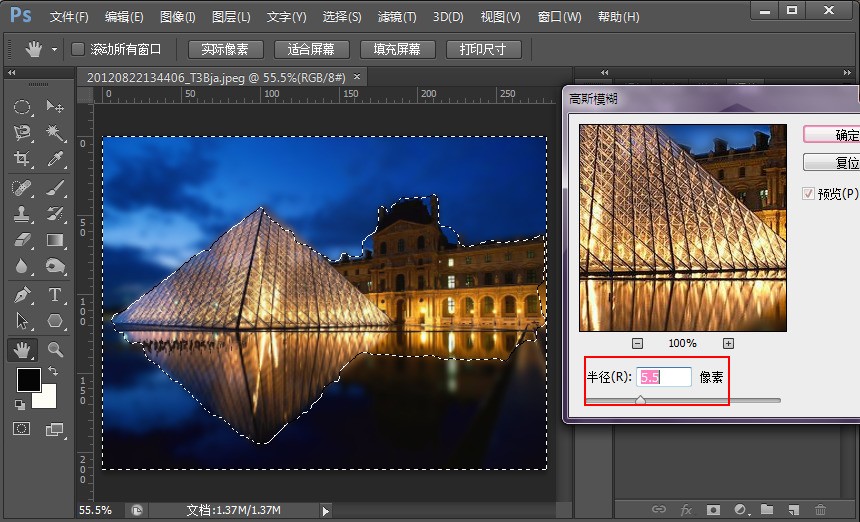Select the Clone Stamp tool
The image size is (860, 522).
(x=22, y=214)
